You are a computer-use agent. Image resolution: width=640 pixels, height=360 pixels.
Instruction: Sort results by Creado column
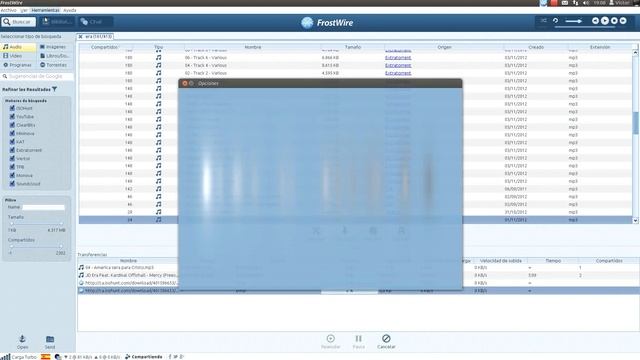[536, 47]
